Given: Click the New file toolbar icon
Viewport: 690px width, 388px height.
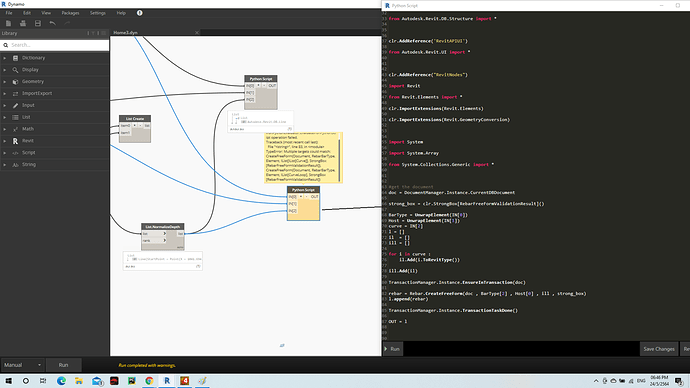Looking at the screenshot, I should click(8, 23).
